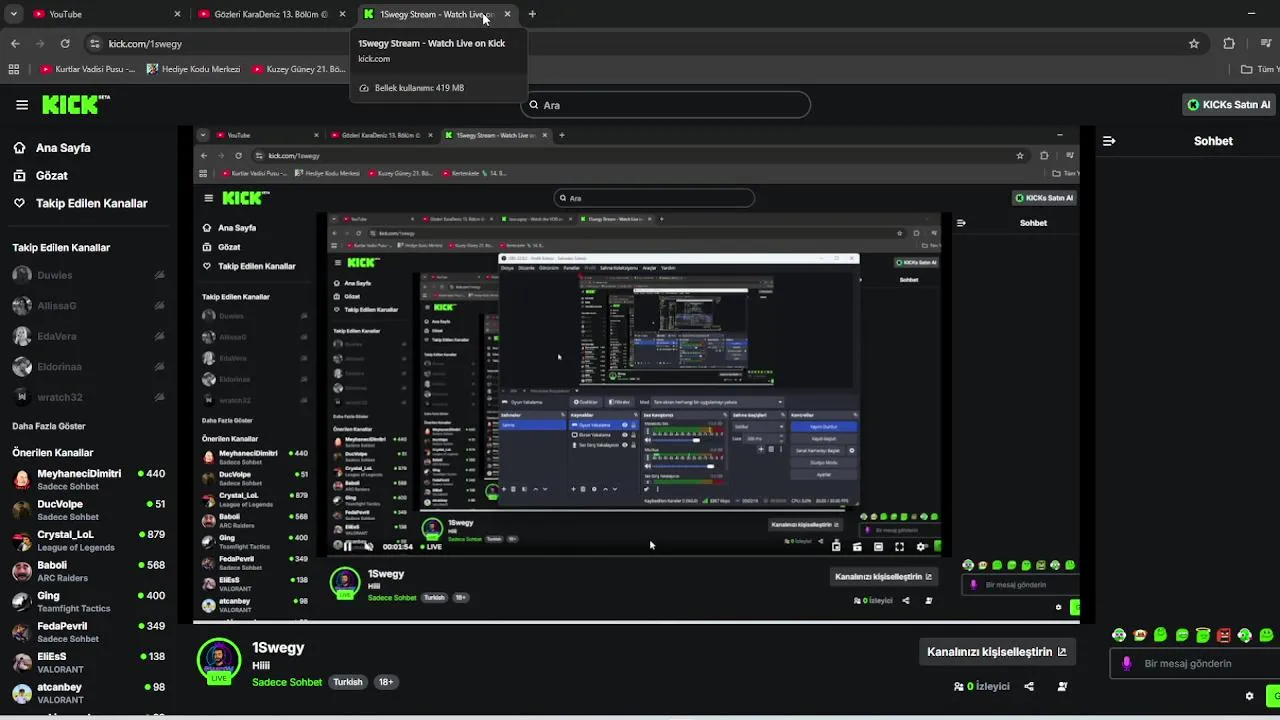Bookmark the page with the star icon
1280x720 pixels.
click(x=1194, y=44)
